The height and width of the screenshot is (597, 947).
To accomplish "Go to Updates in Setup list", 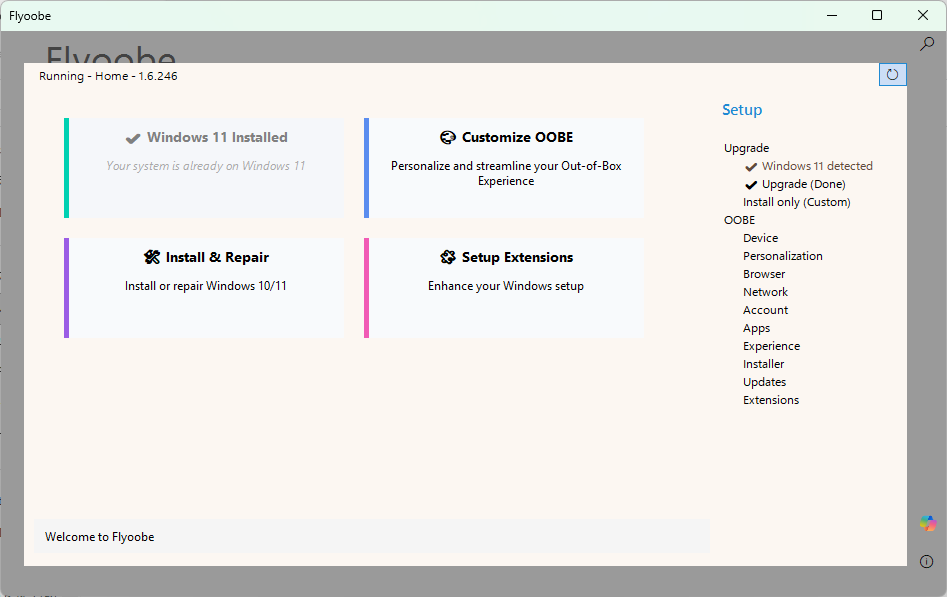I will tap(764, 382).
